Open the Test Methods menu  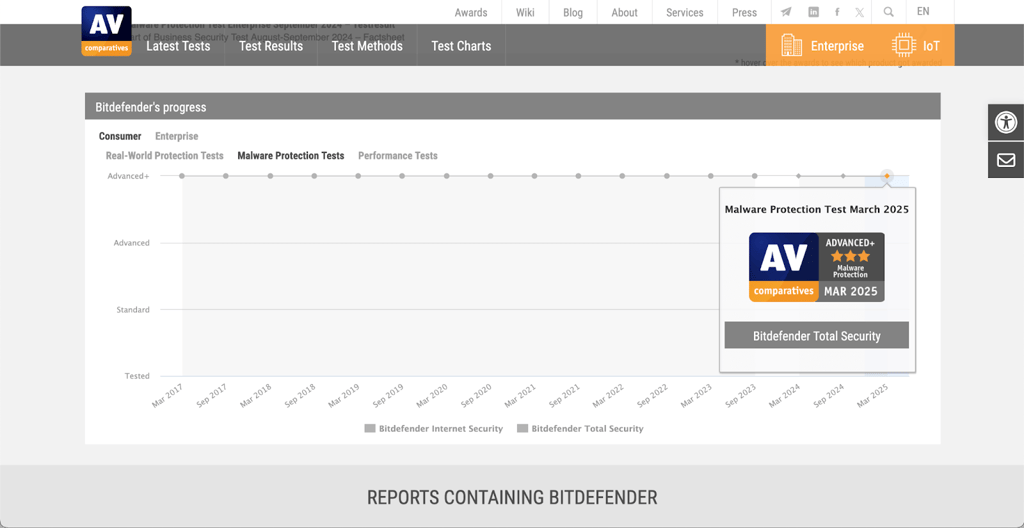(x=367, y=46)
